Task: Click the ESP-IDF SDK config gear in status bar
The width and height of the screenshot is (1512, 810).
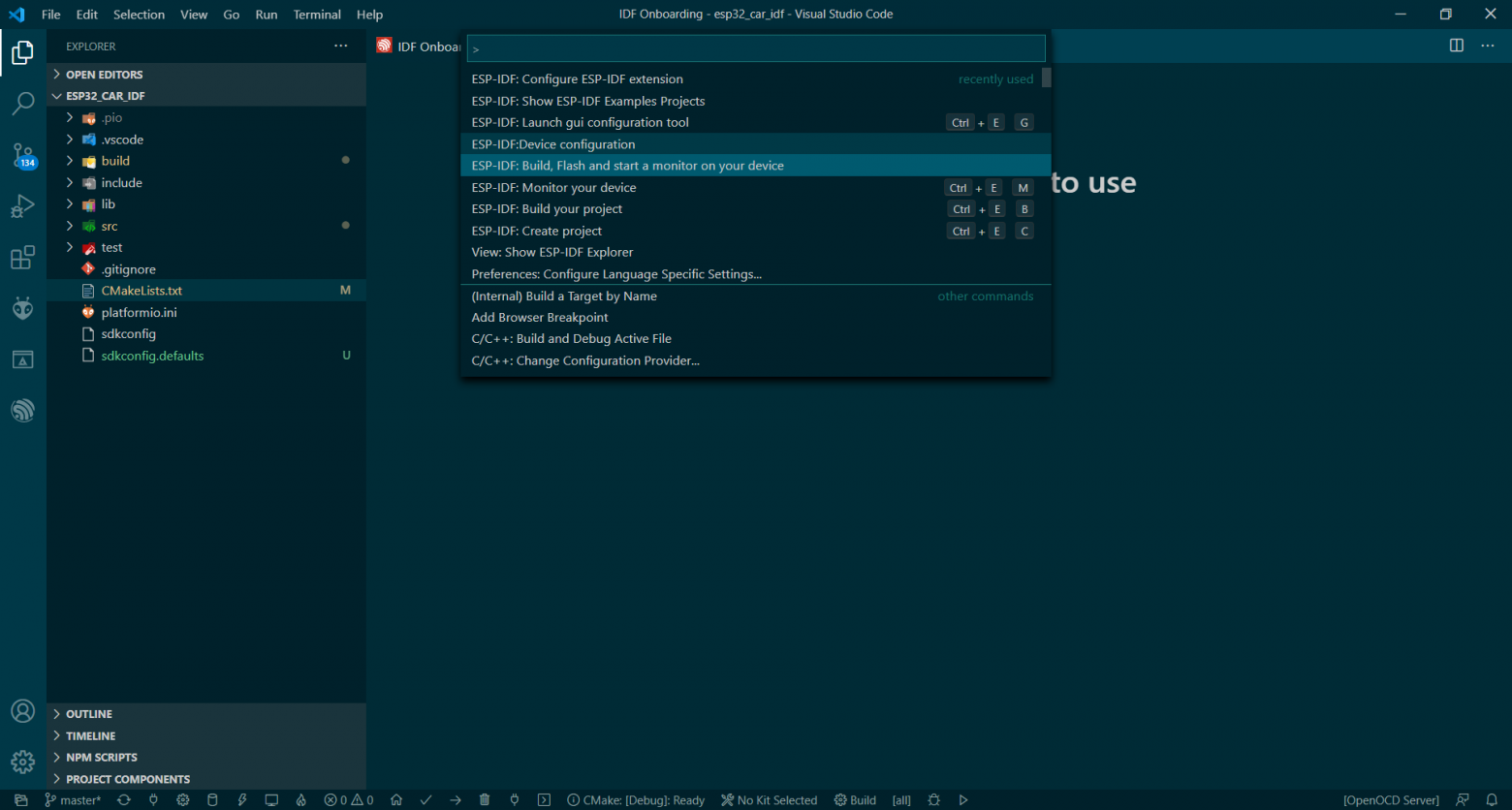Action: point(183,800)
